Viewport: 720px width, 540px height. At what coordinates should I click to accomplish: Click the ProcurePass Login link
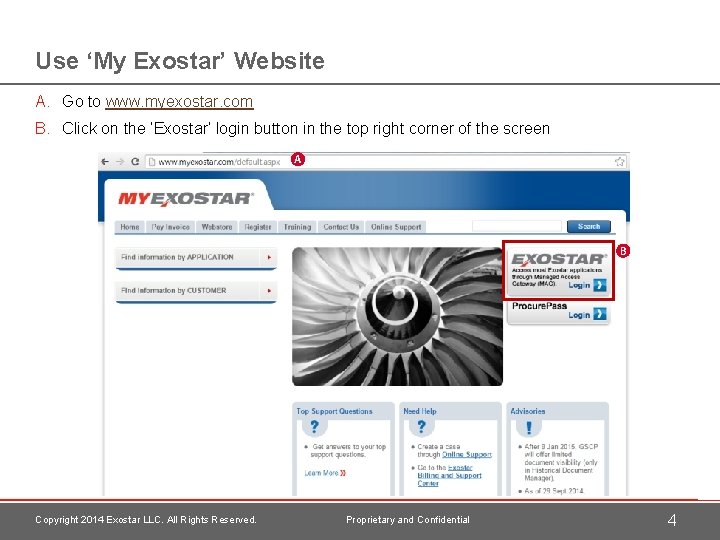pyautogui.click(x=579, y=315)
